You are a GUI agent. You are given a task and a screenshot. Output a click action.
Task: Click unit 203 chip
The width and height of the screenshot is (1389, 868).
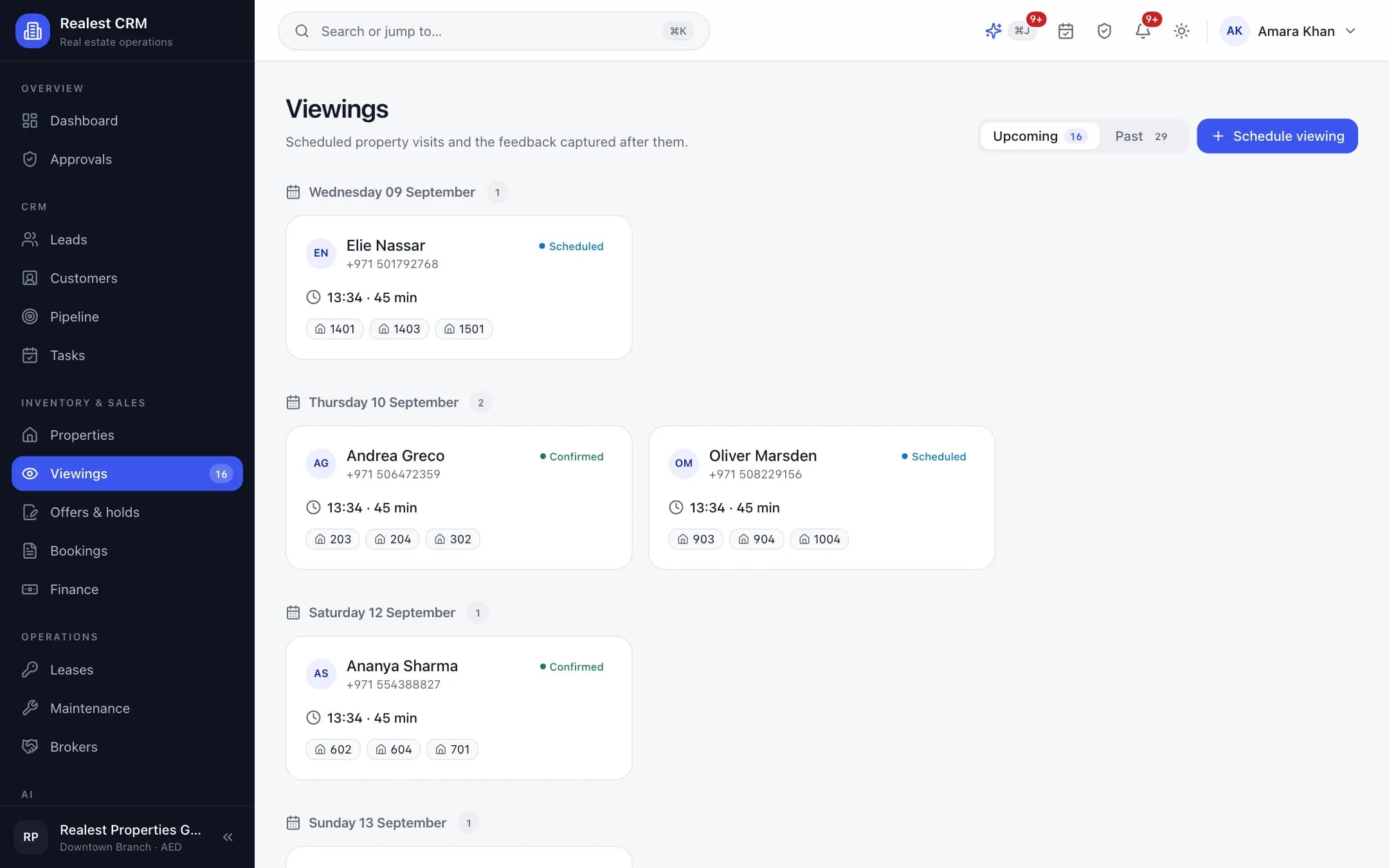332,539
